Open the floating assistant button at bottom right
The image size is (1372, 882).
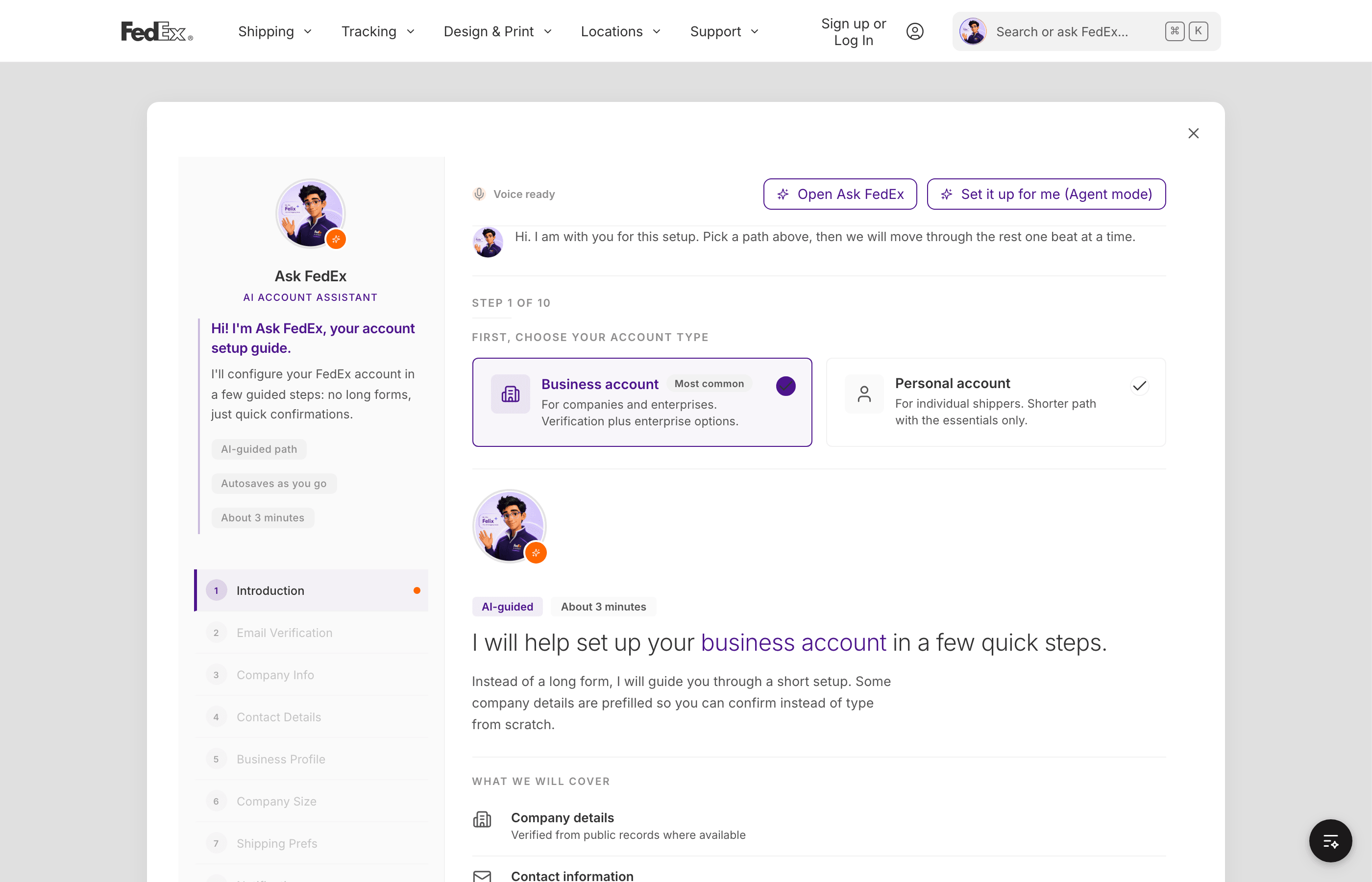click(x=1330, y=840)
